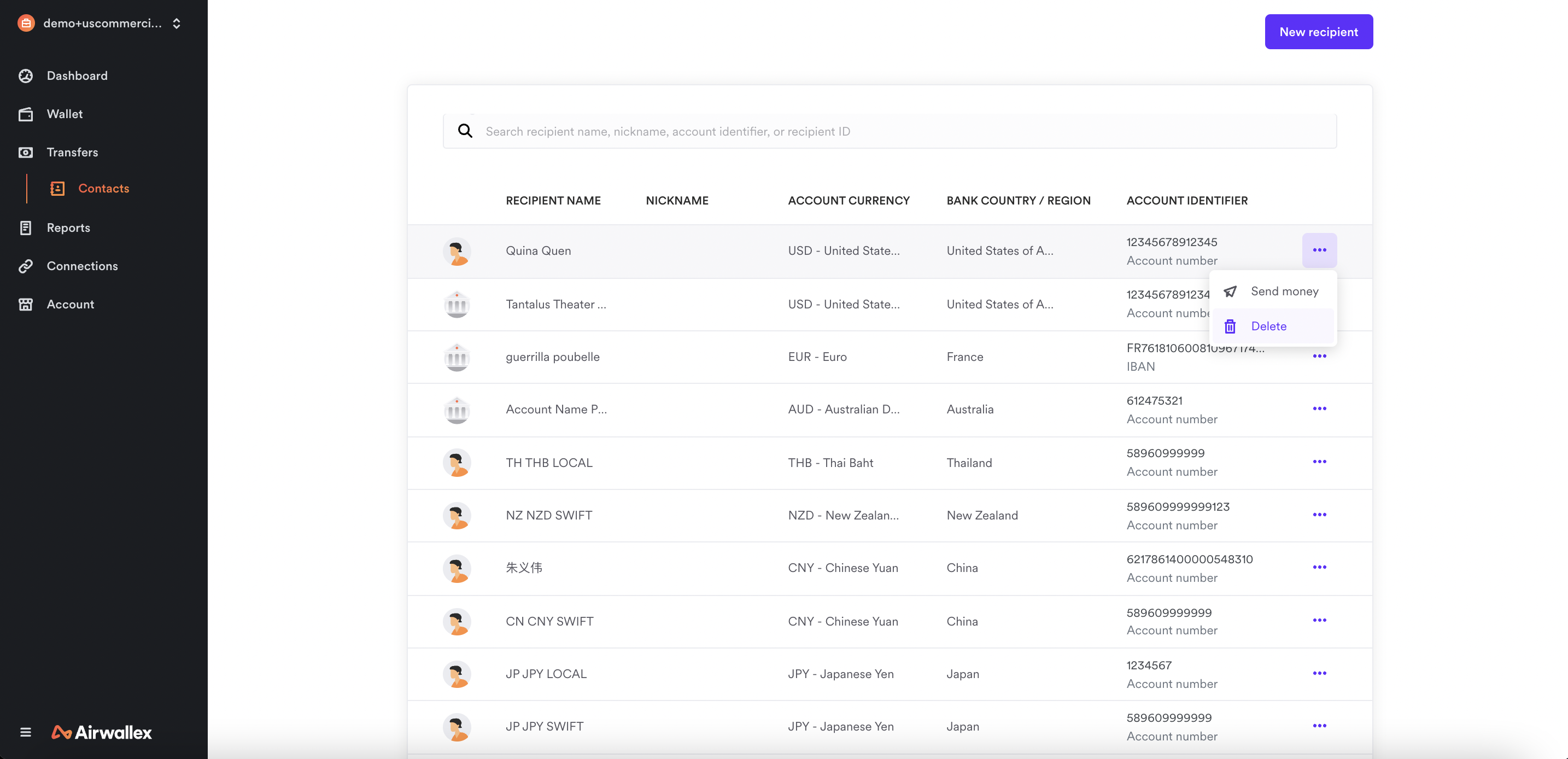Choose Delete from context menu
The height and width of the screenshot is (759, 1568).
1272,326
